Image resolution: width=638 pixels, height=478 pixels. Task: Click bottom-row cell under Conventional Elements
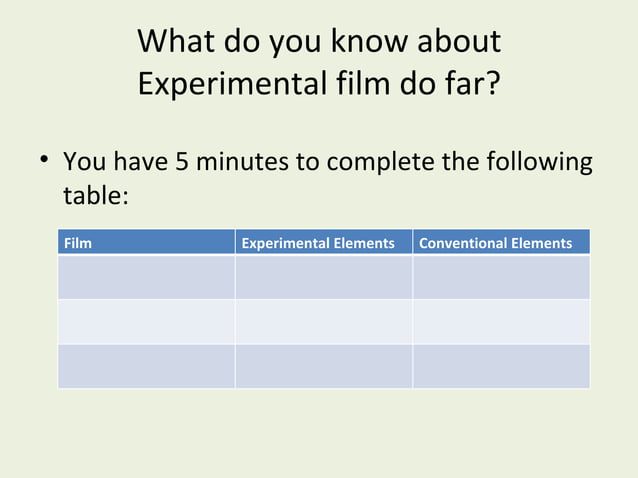point(500,366)
